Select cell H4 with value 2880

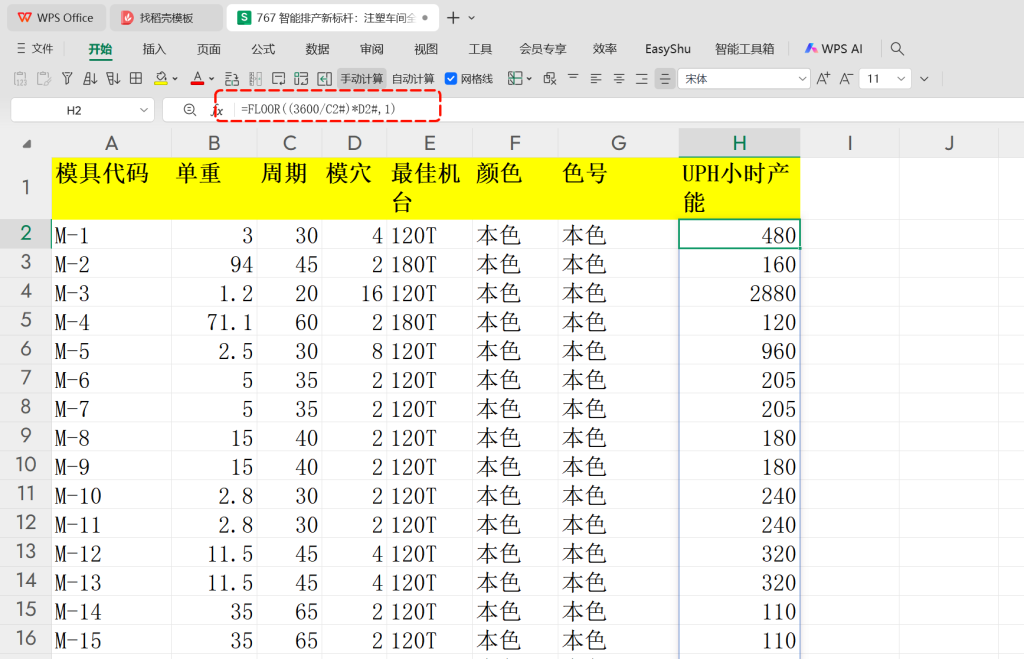click(739, 293)
